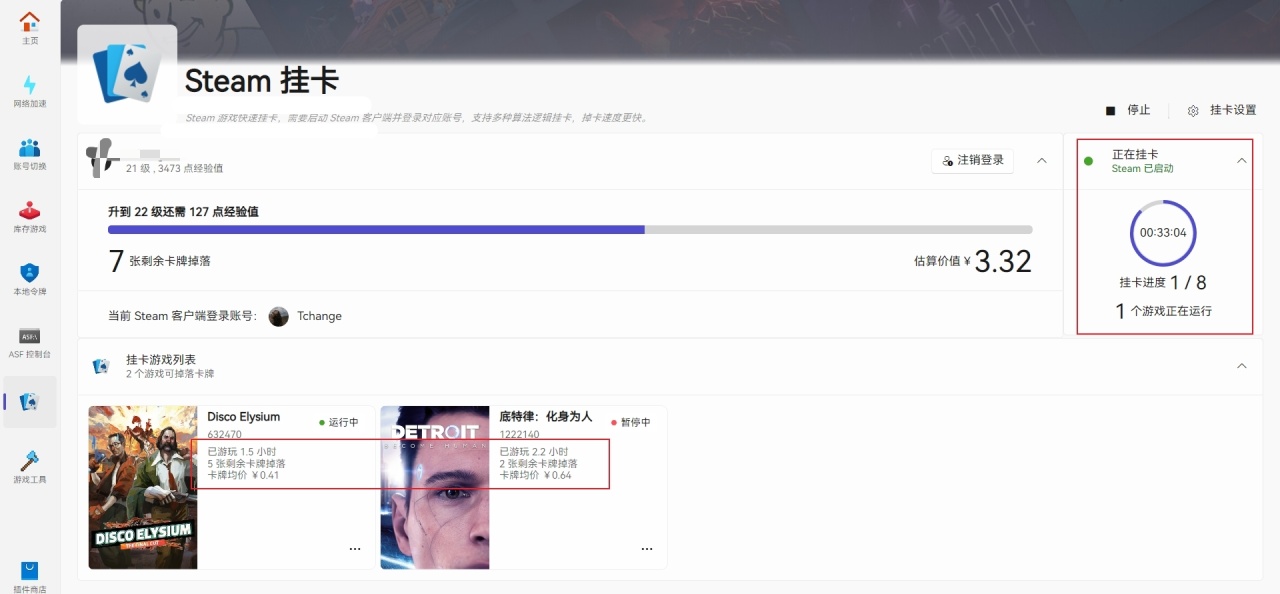
Task: Open ASF 控制台 console
Action: pos(30,343)
